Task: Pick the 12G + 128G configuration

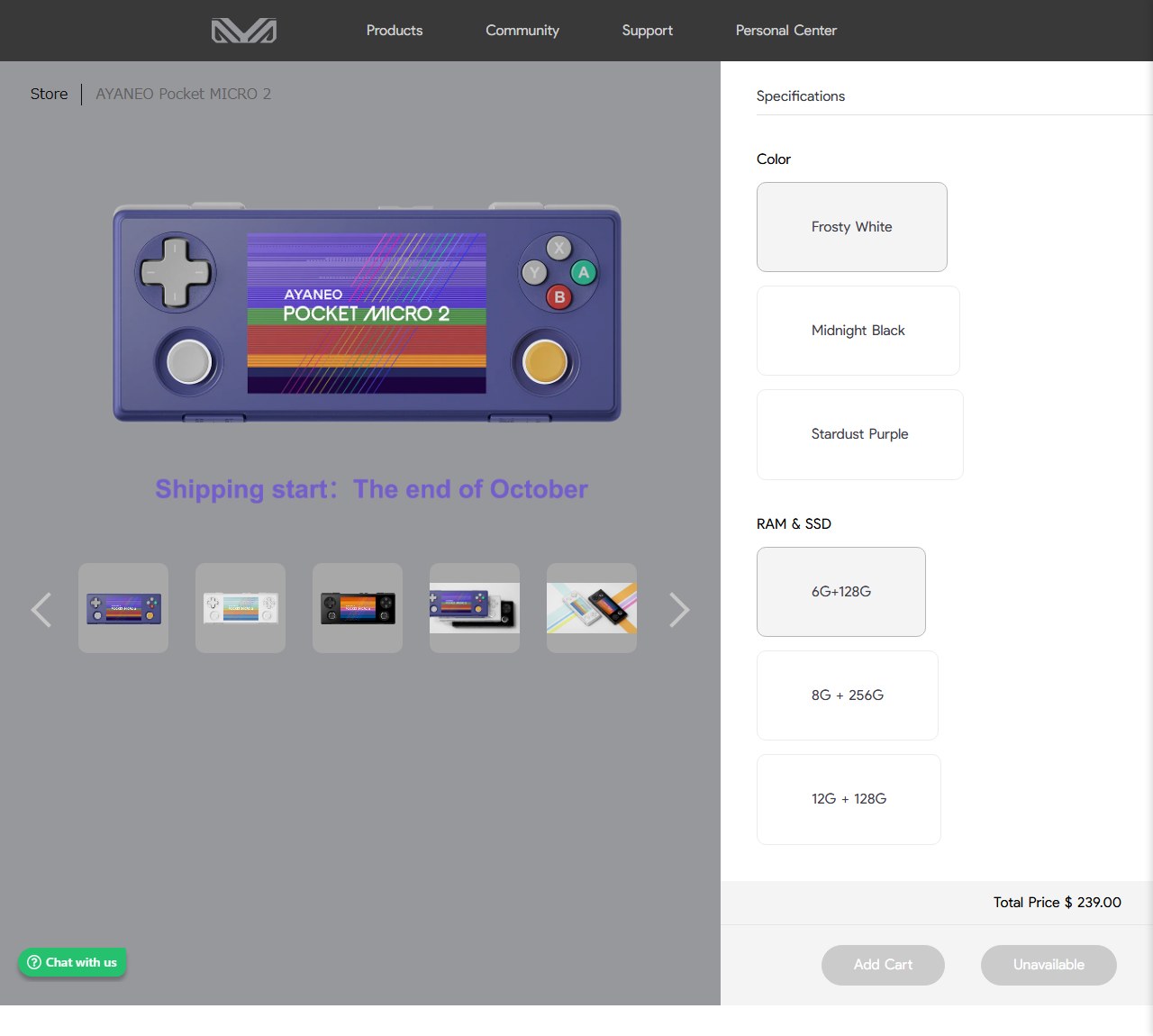Action: coord(849,799)
